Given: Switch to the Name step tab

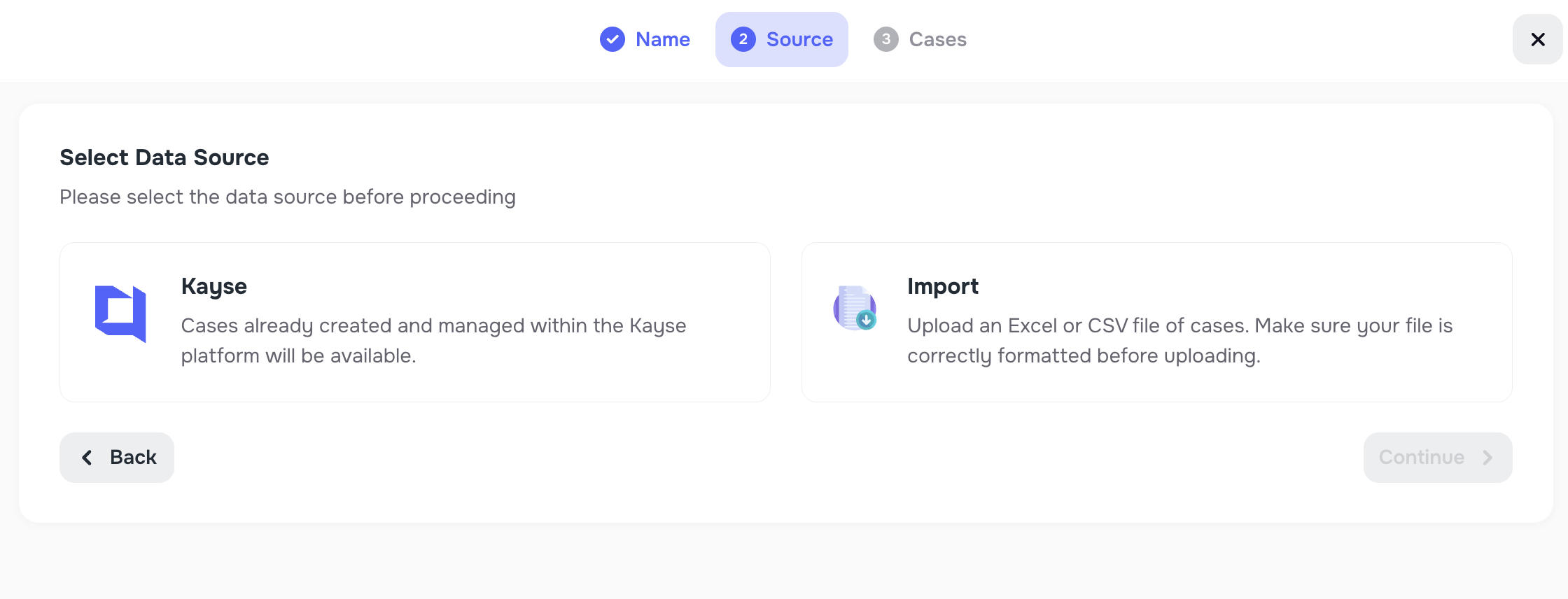Looking at the screenshot, I should pyautogui.click(x=645, y=39).
